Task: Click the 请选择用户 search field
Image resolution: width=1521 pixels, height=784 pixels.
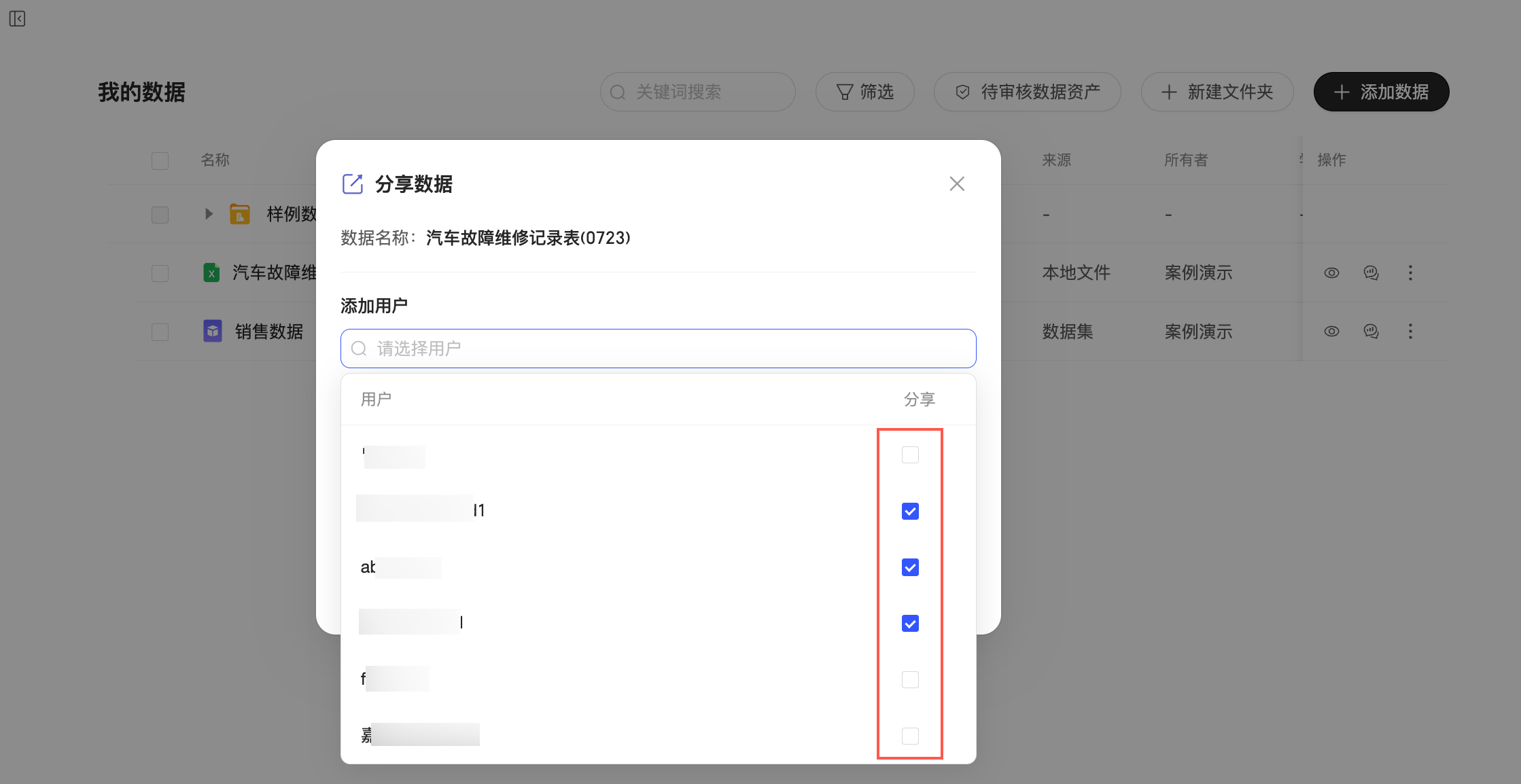Action: tap(658, 349)
